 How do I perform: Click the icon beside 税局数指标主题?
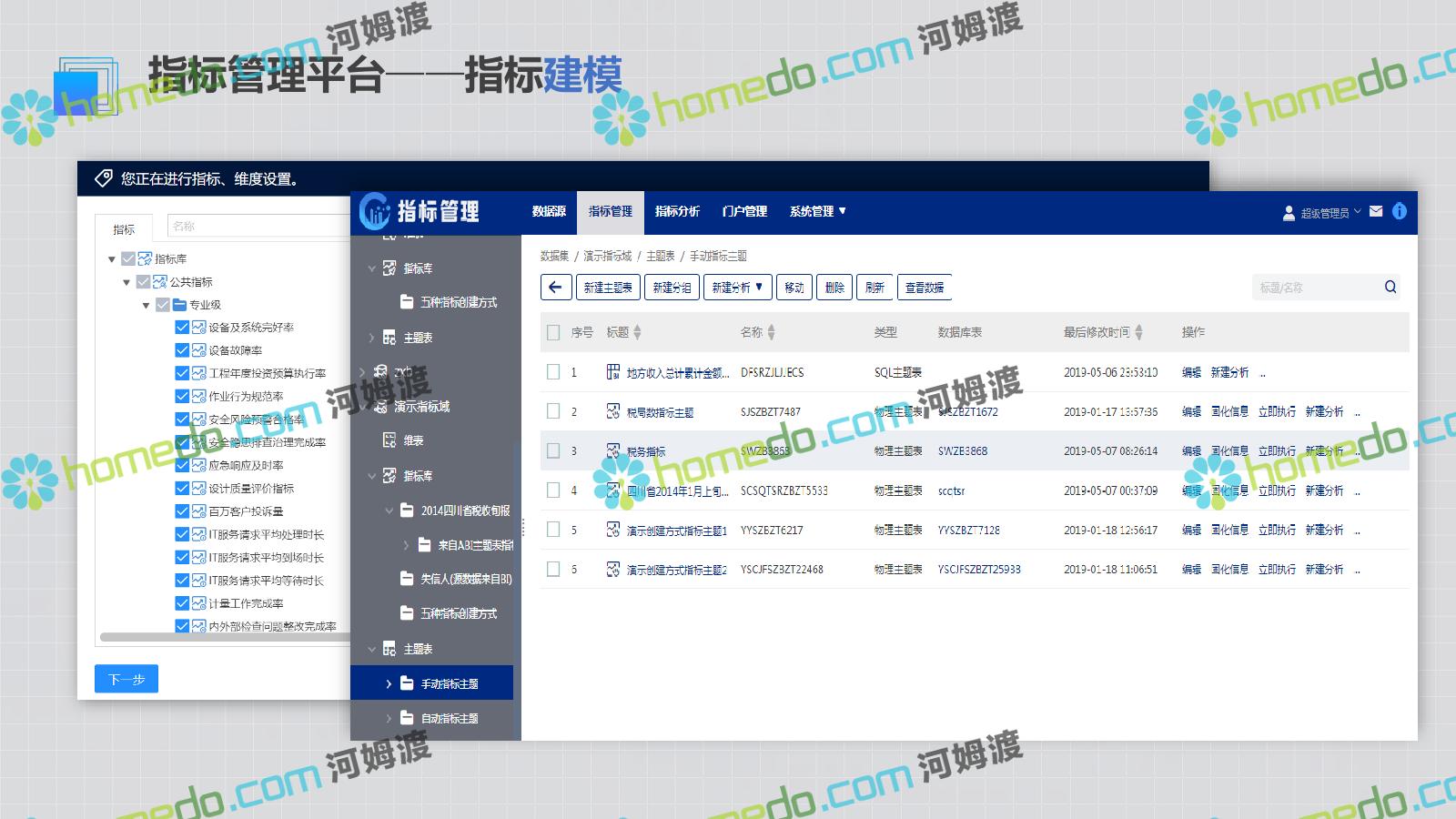(613, 411)
